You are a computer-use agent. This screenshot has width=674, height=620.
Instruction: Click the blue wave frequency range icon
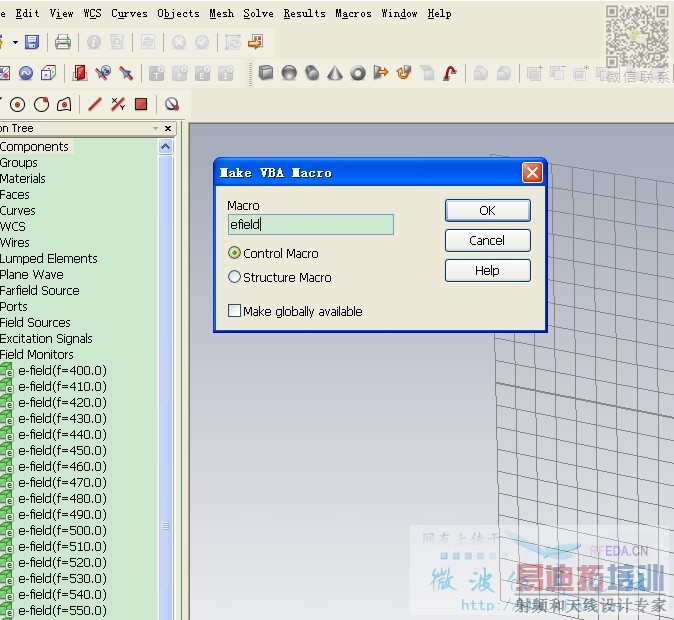point(26,73)
